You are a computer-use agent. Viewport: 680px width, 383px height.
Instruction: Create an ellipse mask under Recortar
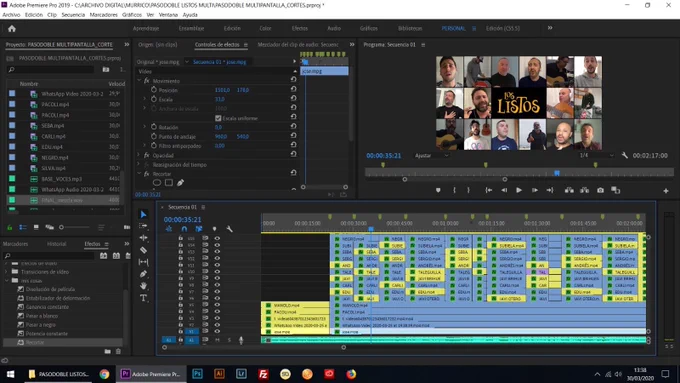[x=157, y=183]
